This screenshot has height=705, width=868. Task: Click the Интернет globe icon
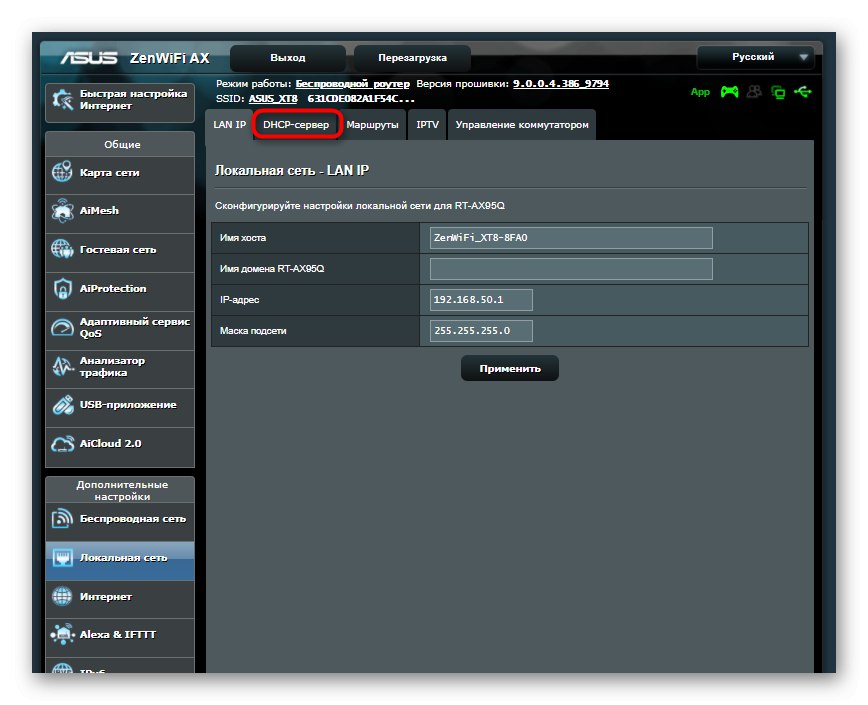[x=62, y=596]
